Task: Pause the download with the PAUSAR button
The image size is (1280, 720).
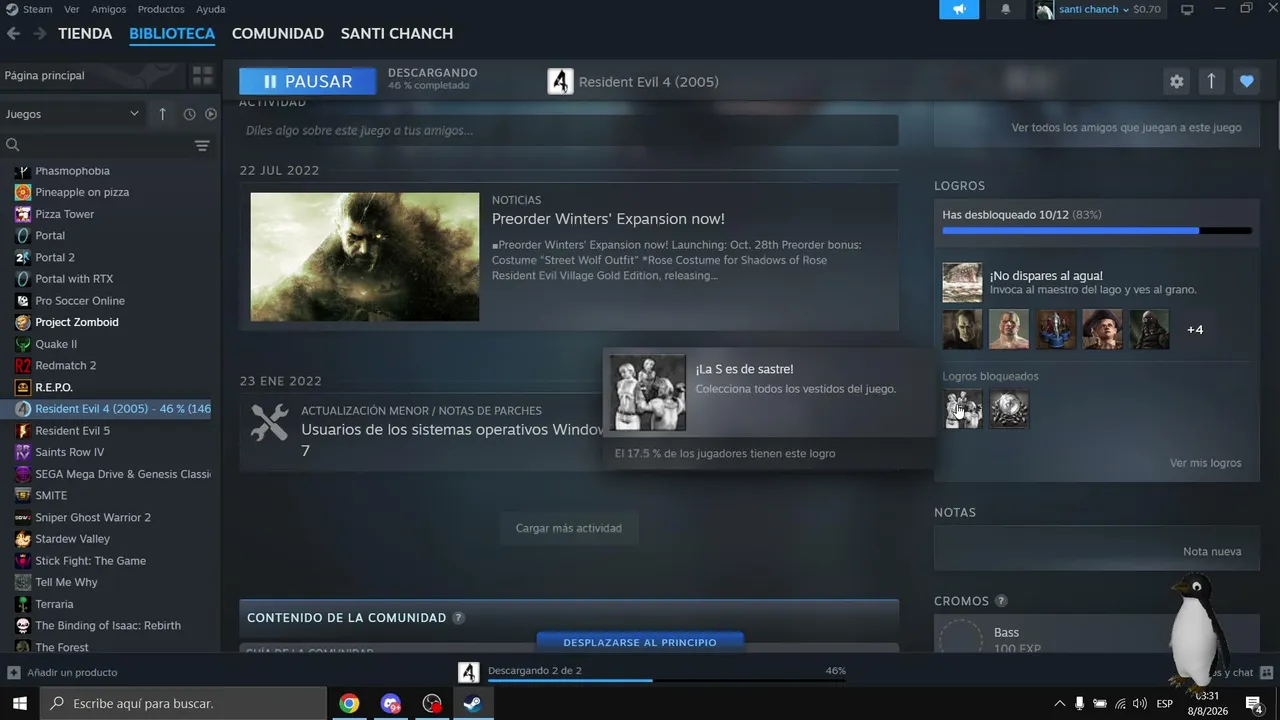Action: coord(308,82)
